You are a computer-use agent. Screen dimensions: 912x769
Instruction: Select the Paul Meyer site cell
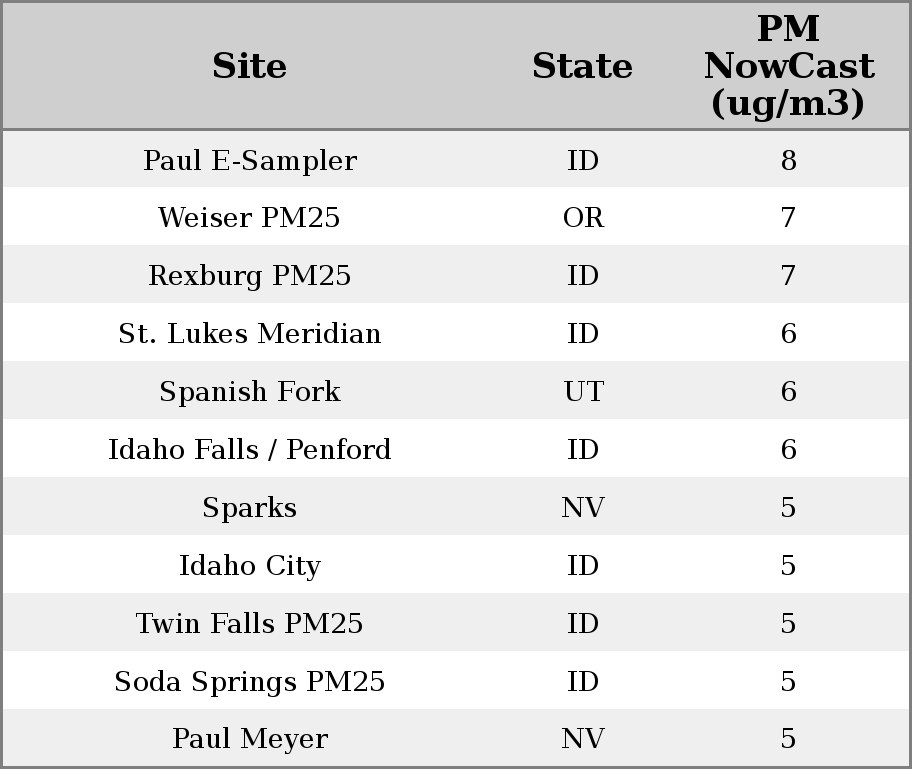coord(249,739)
